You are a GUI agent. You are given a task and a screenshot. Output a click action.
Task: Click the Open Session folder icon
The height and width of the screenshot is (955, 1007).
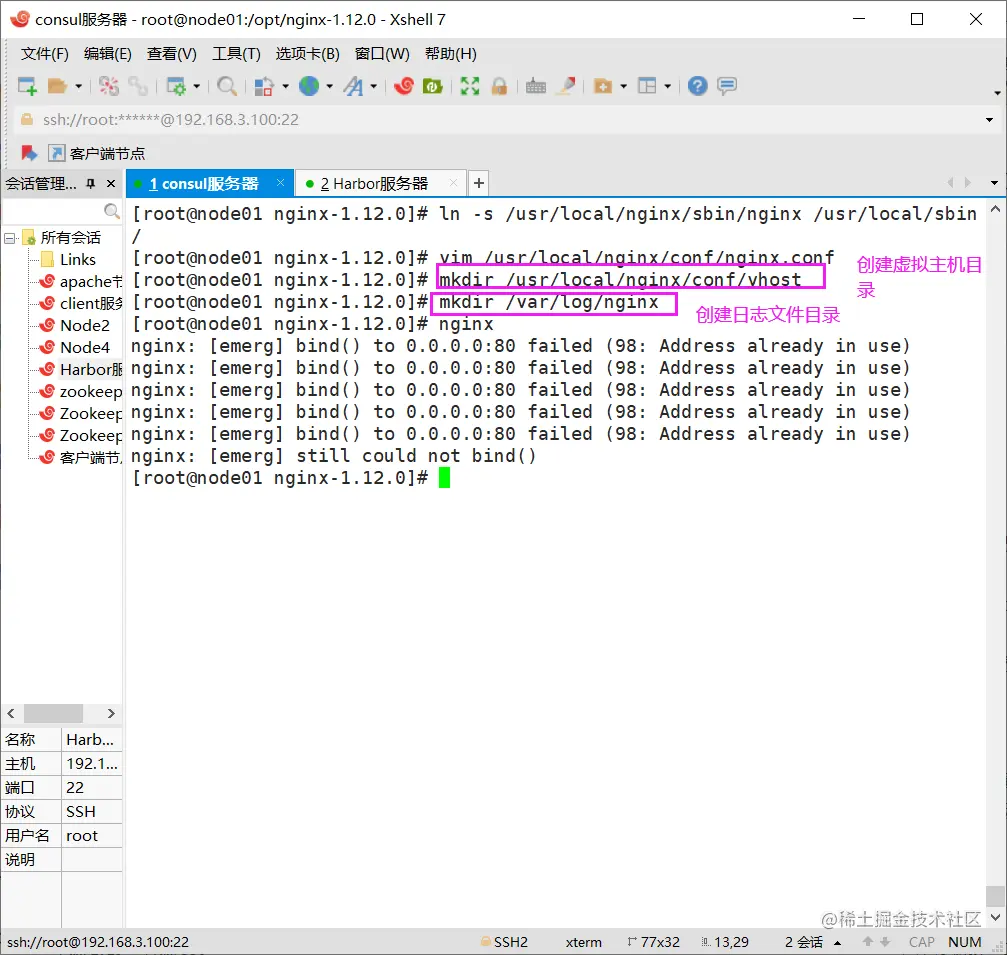[x=57, y=86]
